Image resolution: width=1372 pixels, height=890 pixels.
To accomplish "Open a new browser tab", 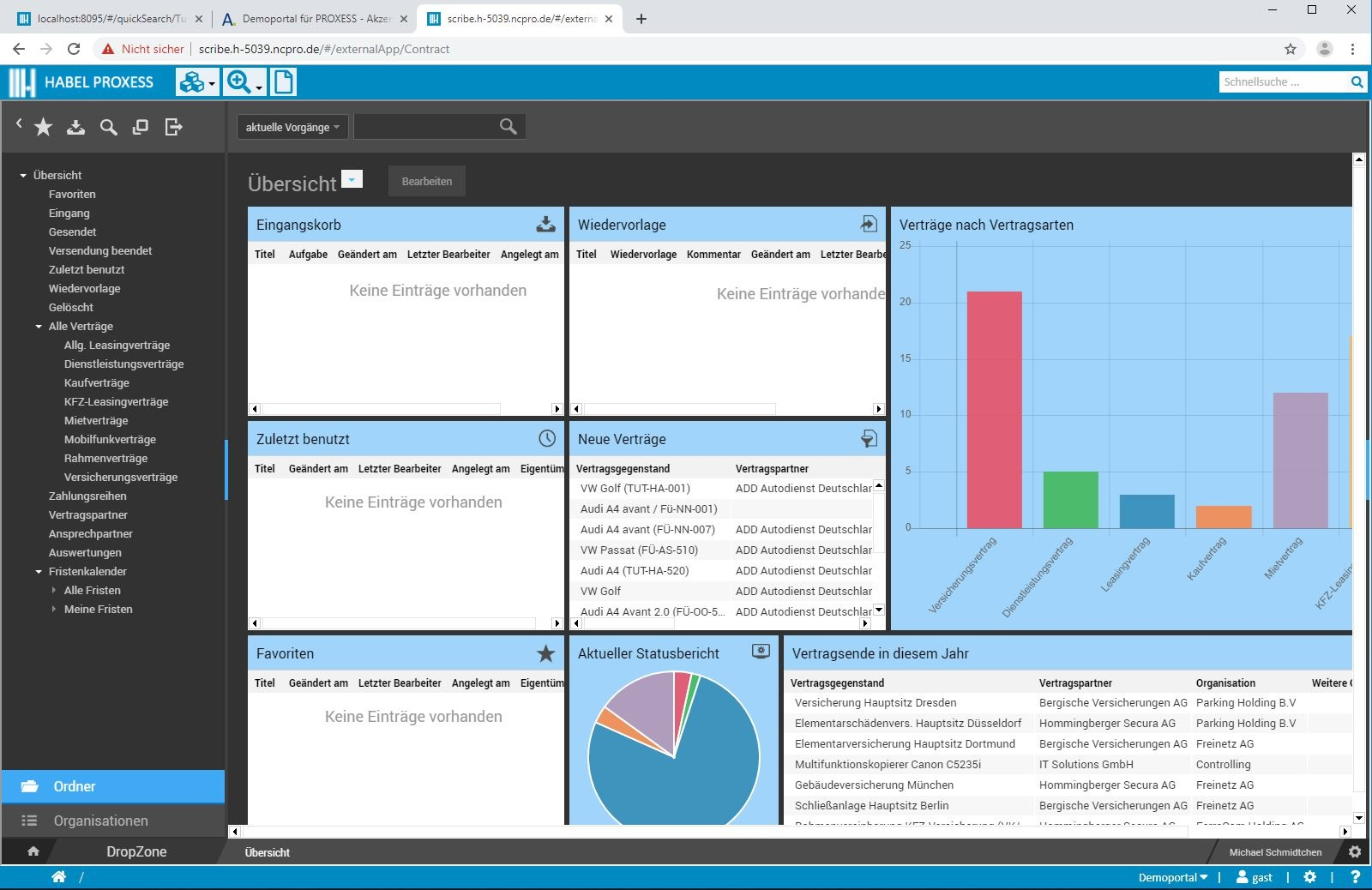I will (x=641, y=18).
